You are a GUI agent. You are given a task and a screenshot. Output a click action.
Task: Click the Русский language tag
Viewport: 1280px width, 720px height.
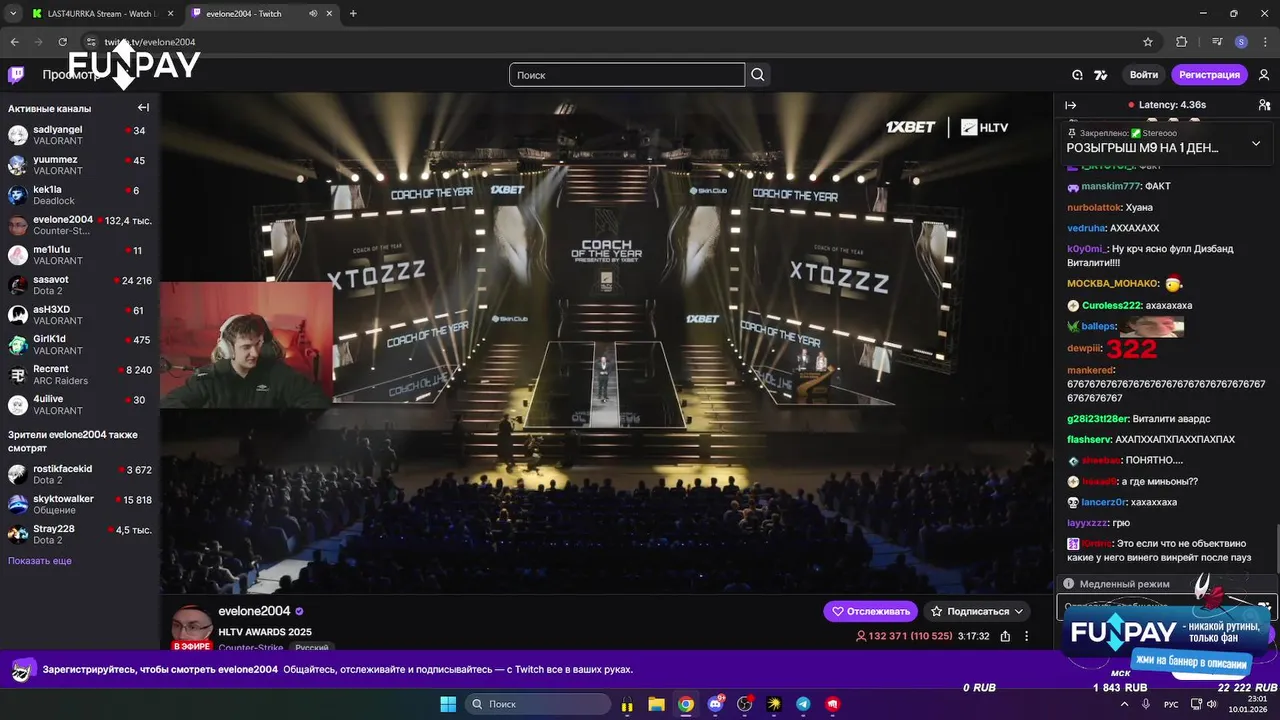[312, 648]
